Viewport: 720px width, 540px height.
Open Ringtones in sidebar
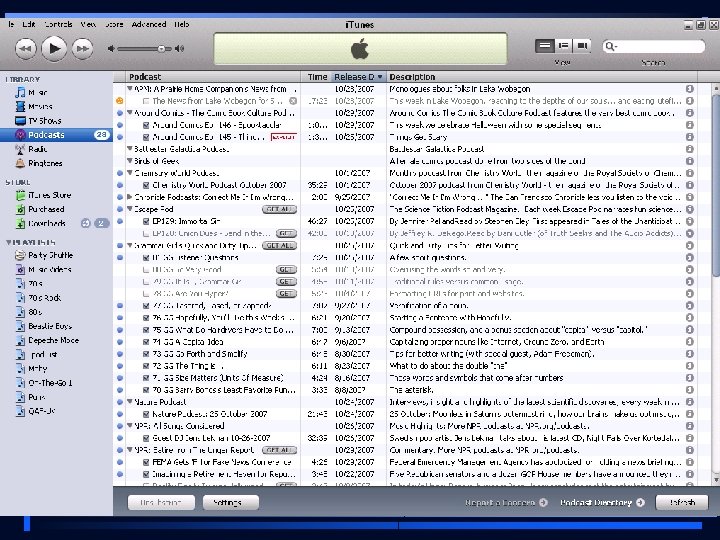(x=44, y=162)
